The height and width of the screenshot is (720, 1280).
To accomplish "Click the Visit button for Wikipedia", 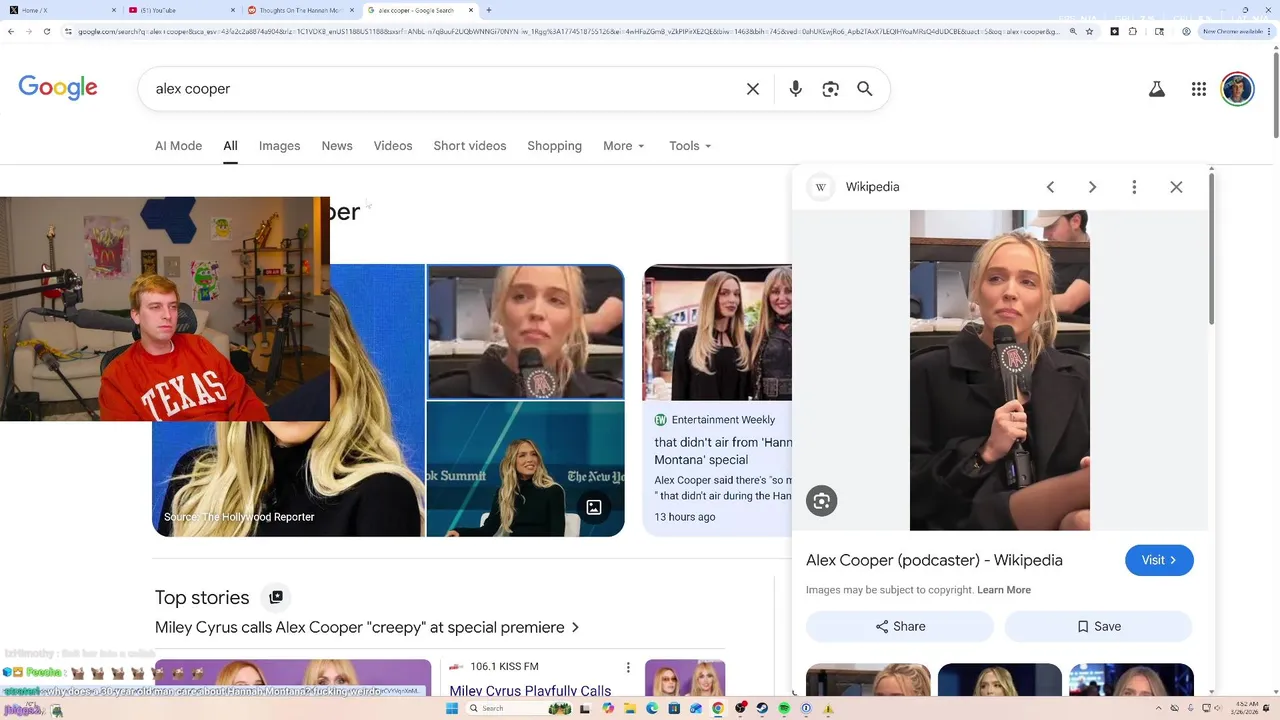I will point(1159,560).
